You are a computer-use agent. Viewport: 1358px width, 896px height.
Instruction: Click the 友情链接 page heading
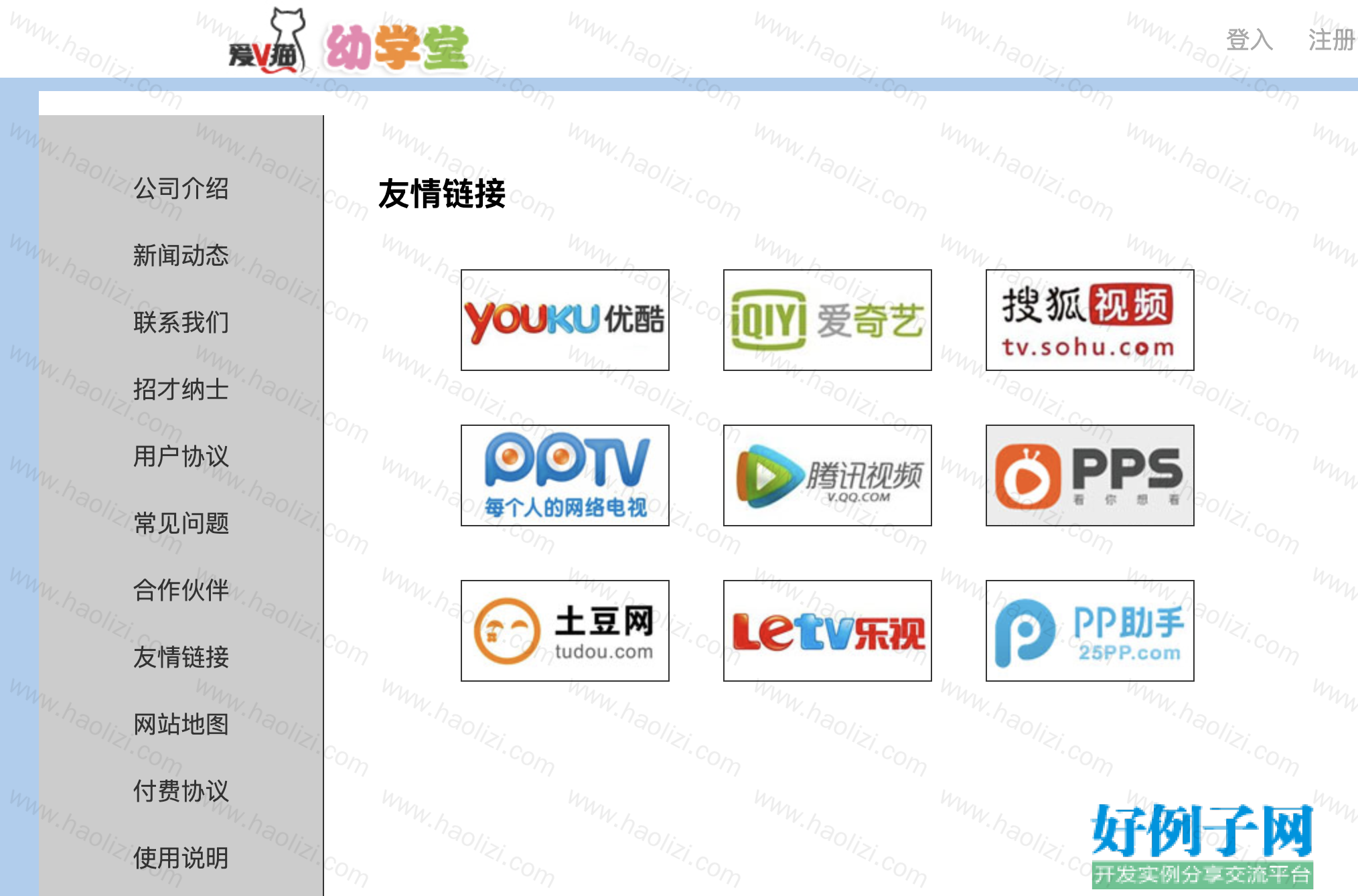pos(442,194)
